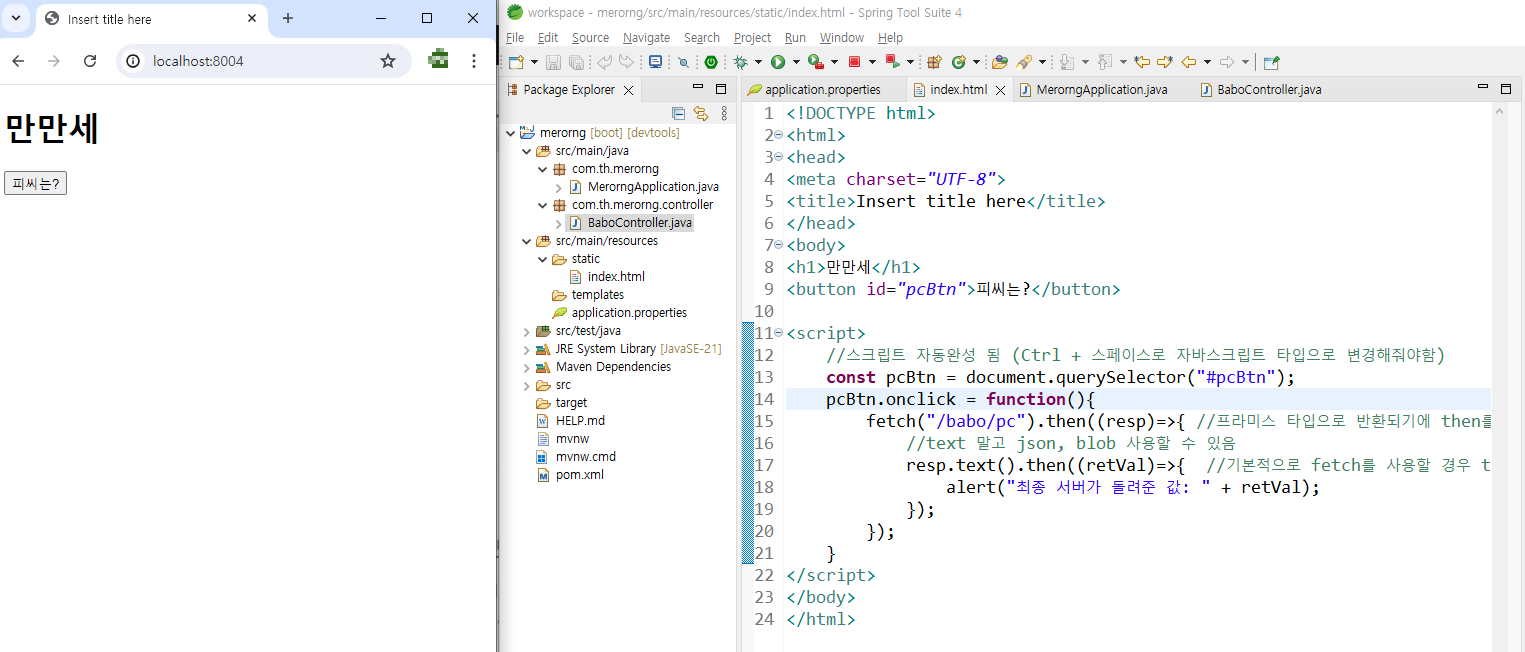Click the New Java Package icon

[x=935, y=62]
